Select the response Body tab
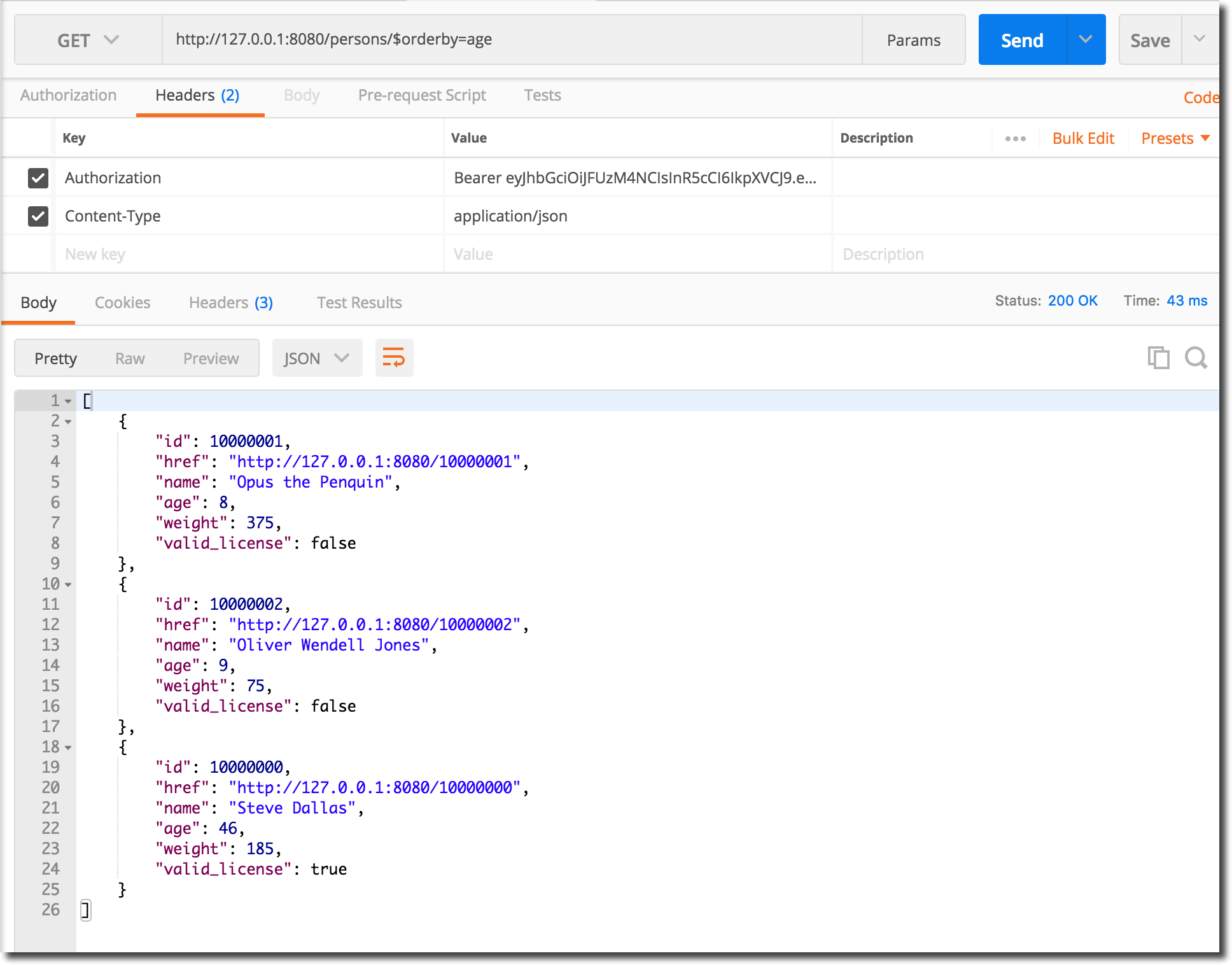This screenshot has width=1232, height=965. pos(39,302)
